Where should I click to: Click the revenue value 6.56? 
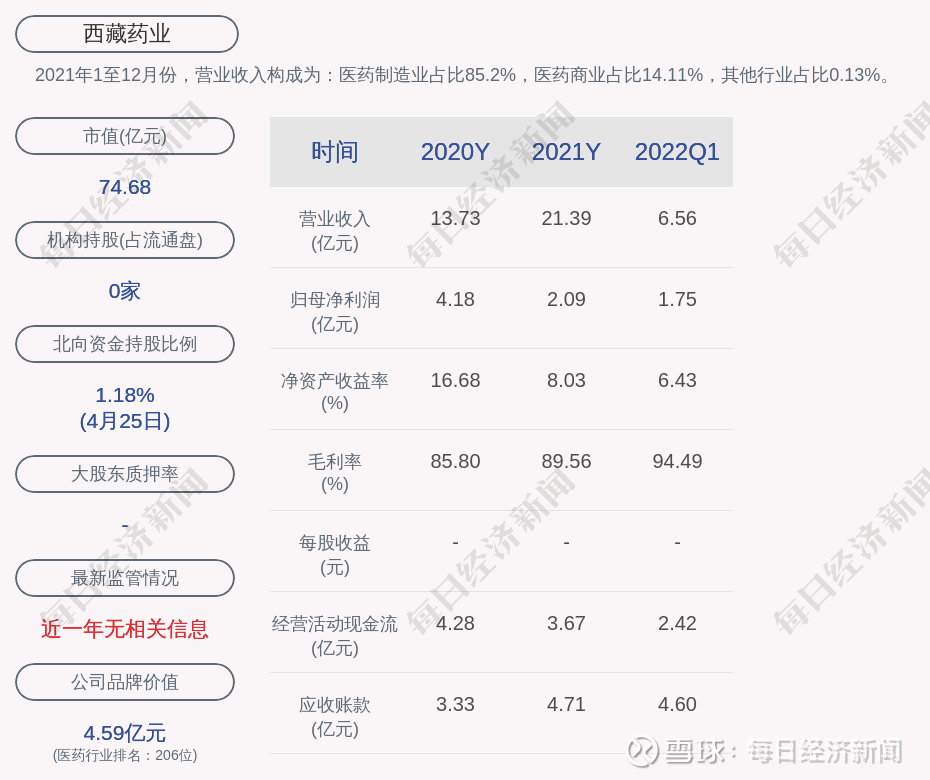677,218
